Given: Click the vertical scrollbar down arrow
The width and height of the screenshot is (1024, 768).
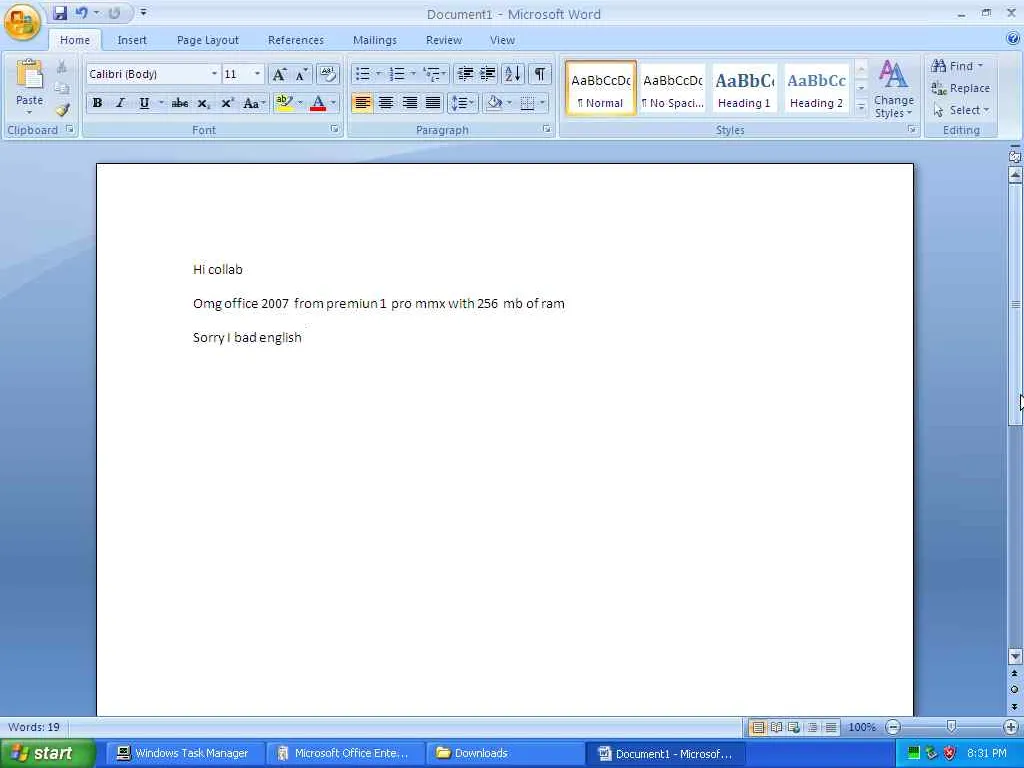Looking at the screenshot, I should pyautogui.click(x=1015, y=656).
